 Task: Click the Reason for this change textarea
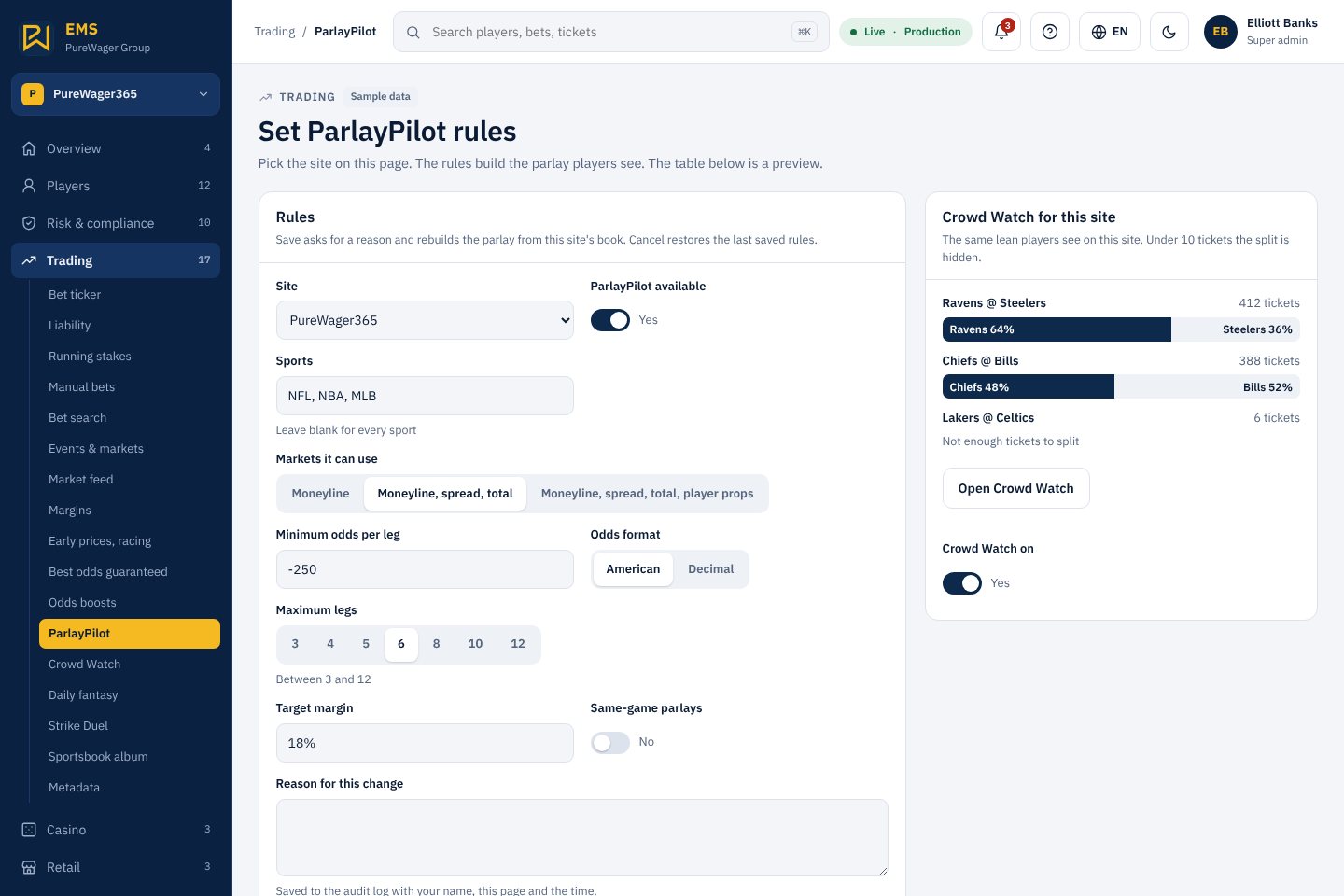pyautogui.click(x=581, y=837)
